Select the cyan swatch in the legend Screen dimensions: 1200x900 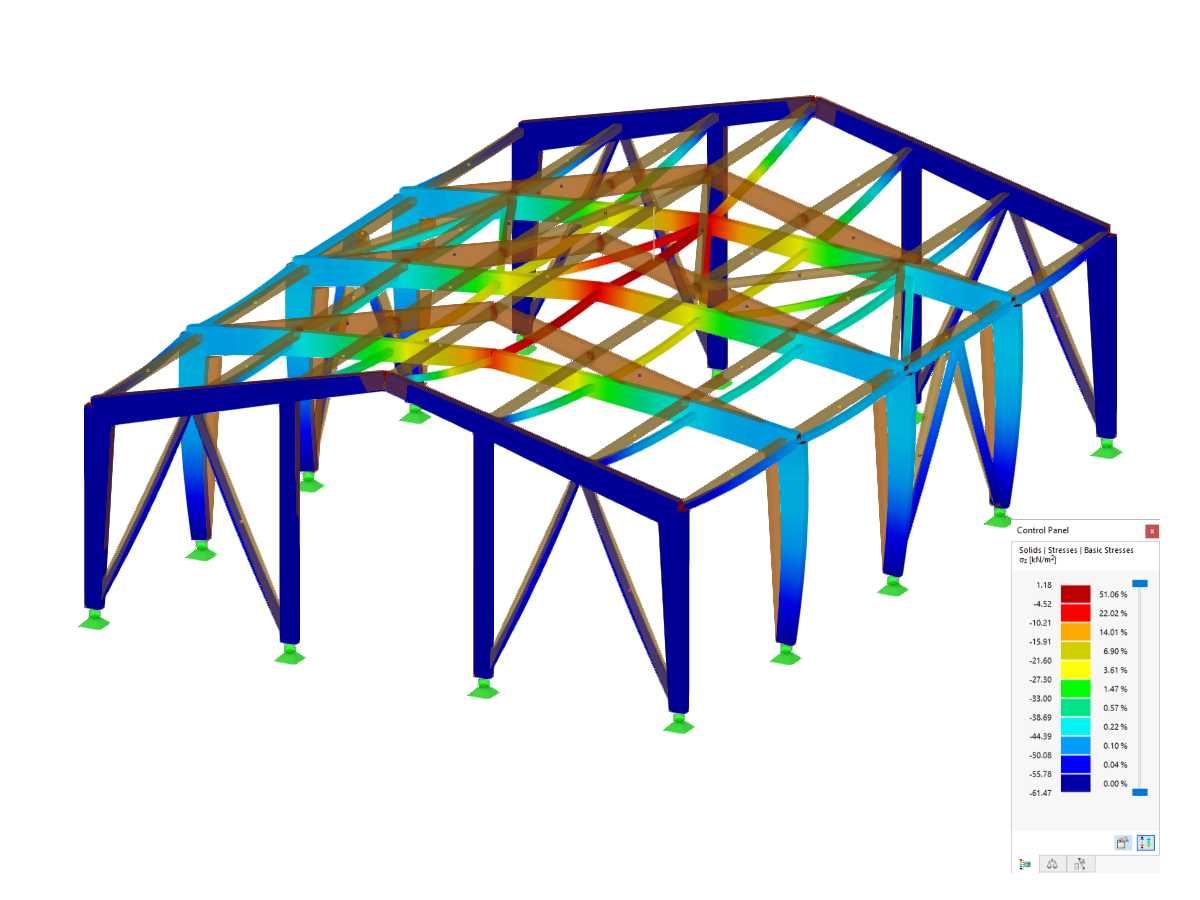1075,724
